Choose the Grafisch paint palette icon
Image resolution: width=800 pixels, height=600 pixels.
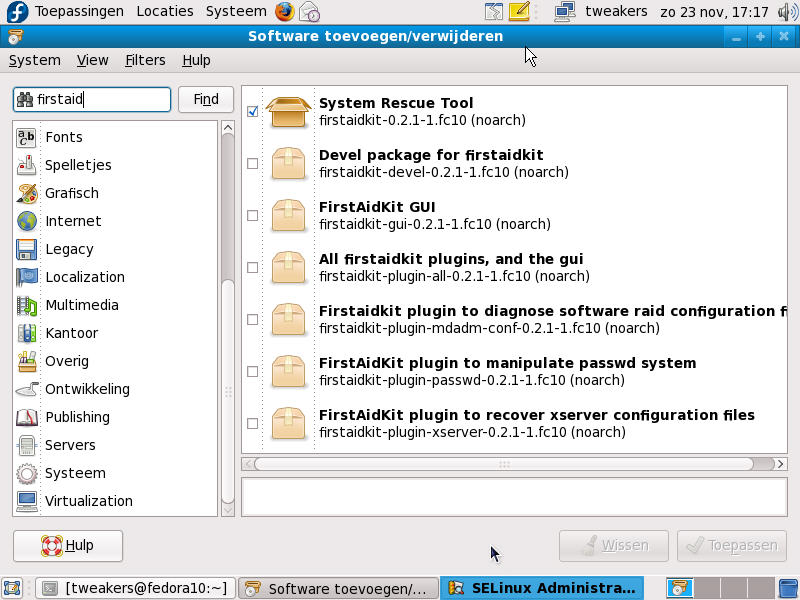[x=26, y=193]
